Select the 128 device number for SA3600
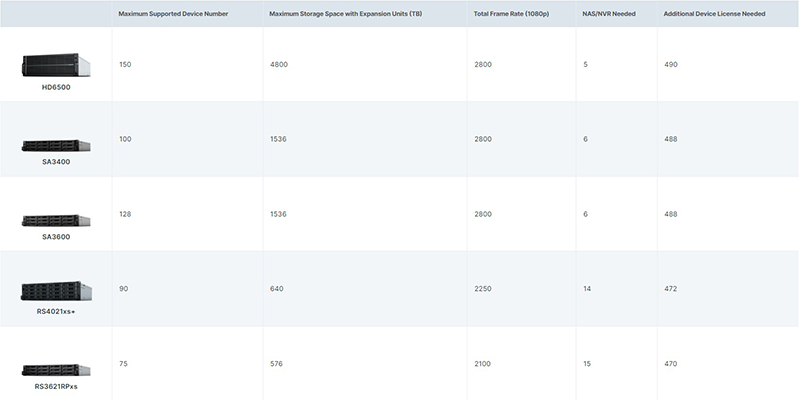 (125, 214)
